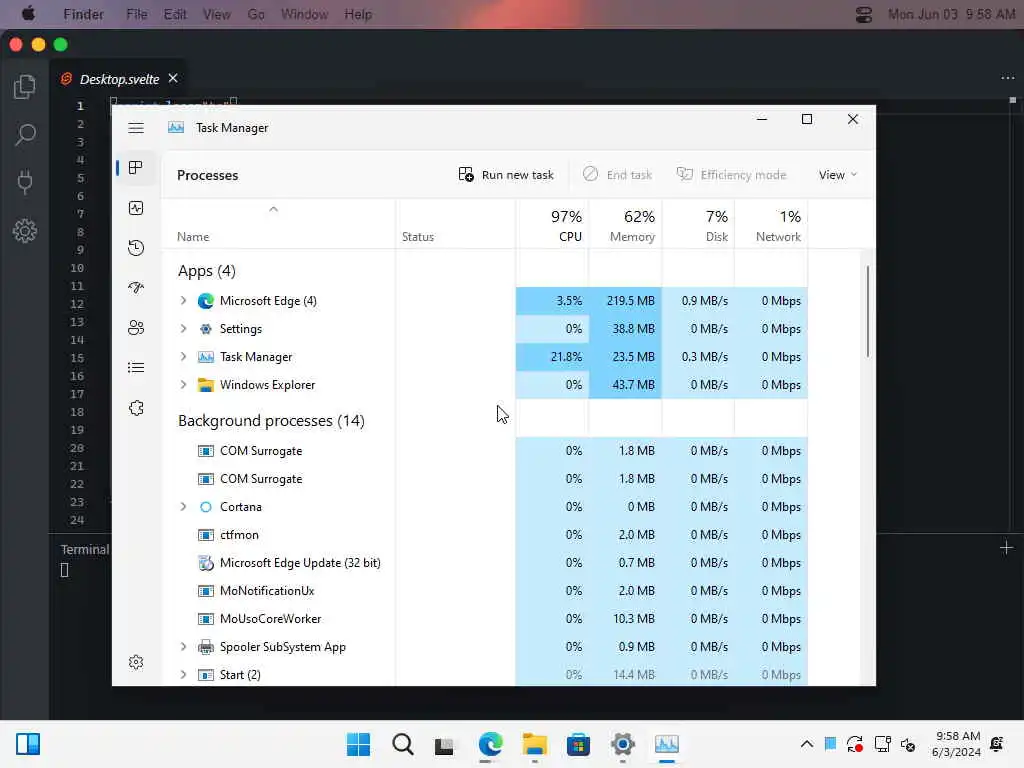1024x768 pixels.
Task: Expand the Spooler SubSystem App row
Action: coord(184,647)
